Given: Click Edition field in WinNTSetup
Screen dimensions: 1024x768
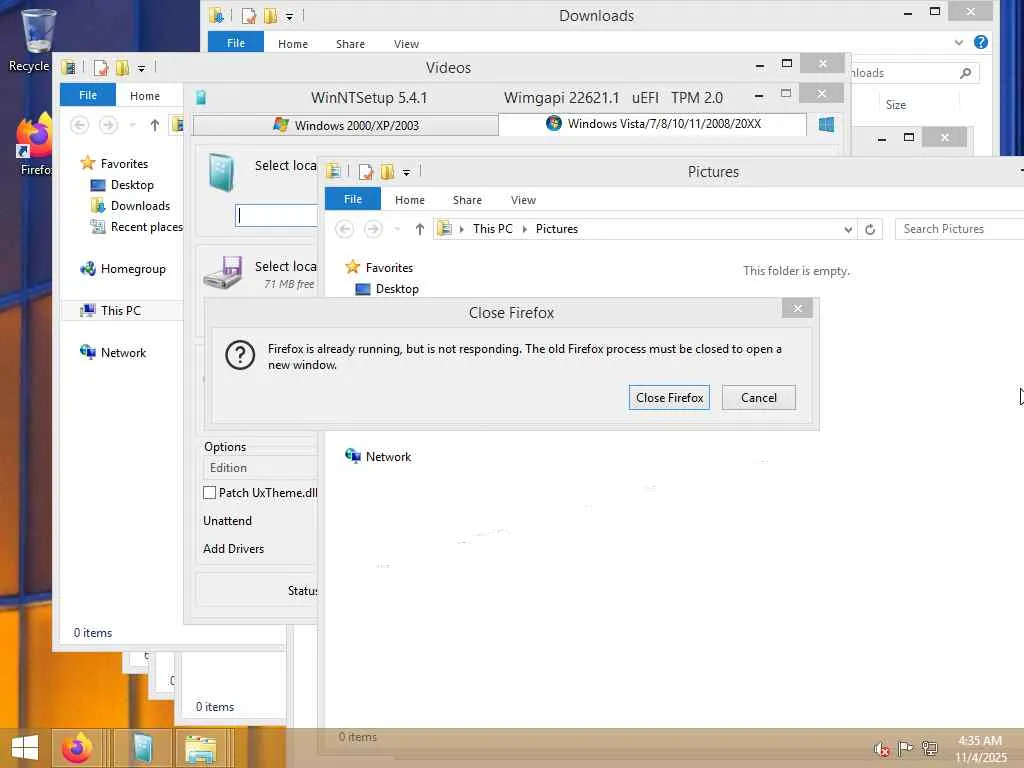Looking at the screenshot, I should [x=261, y=468].
